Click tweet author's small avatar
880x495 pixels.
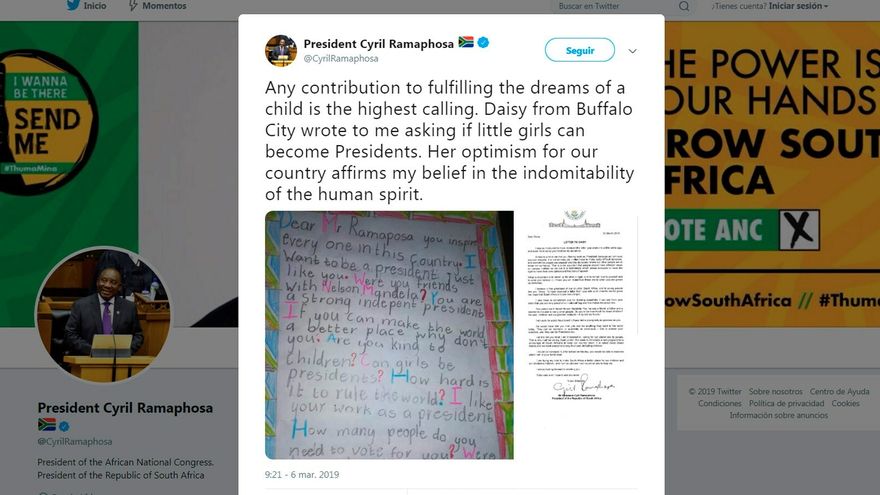point(281,51)
